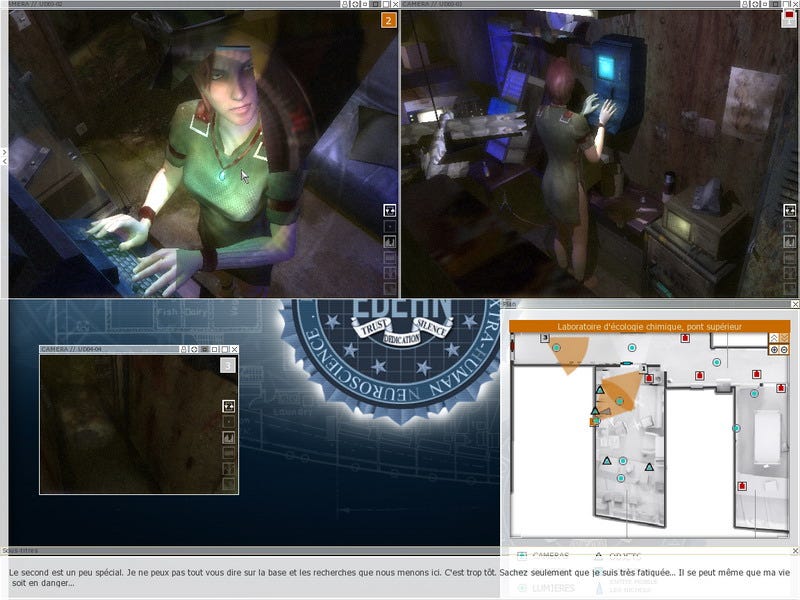This screenshot has height=600, width=800.
Task: Activate camera 1 pan control button
Action: (x=790, y=210)
